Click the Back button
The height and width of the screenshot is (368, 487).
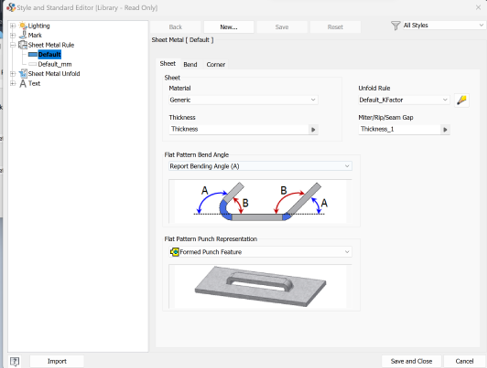click(x=175, y=27)
